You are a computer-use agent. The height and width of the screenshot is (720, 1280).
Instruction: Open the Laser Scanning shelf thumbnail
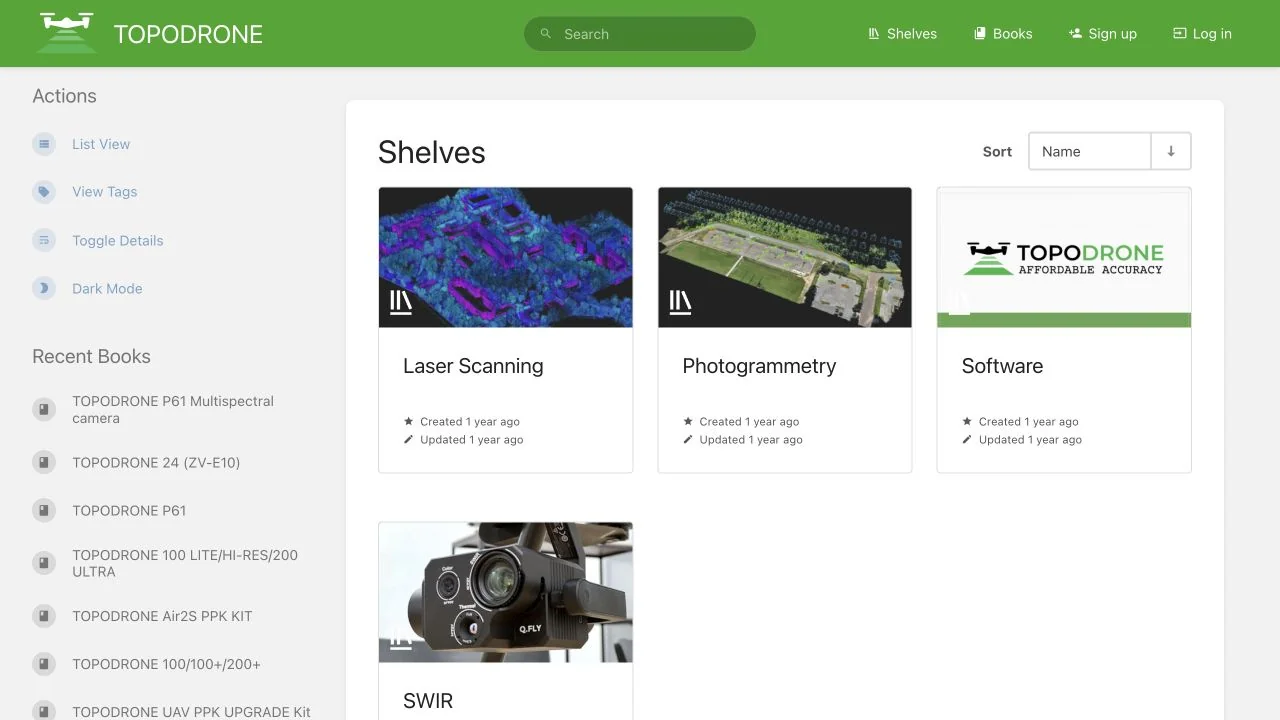pyautogui.click(x=506, y=257)
